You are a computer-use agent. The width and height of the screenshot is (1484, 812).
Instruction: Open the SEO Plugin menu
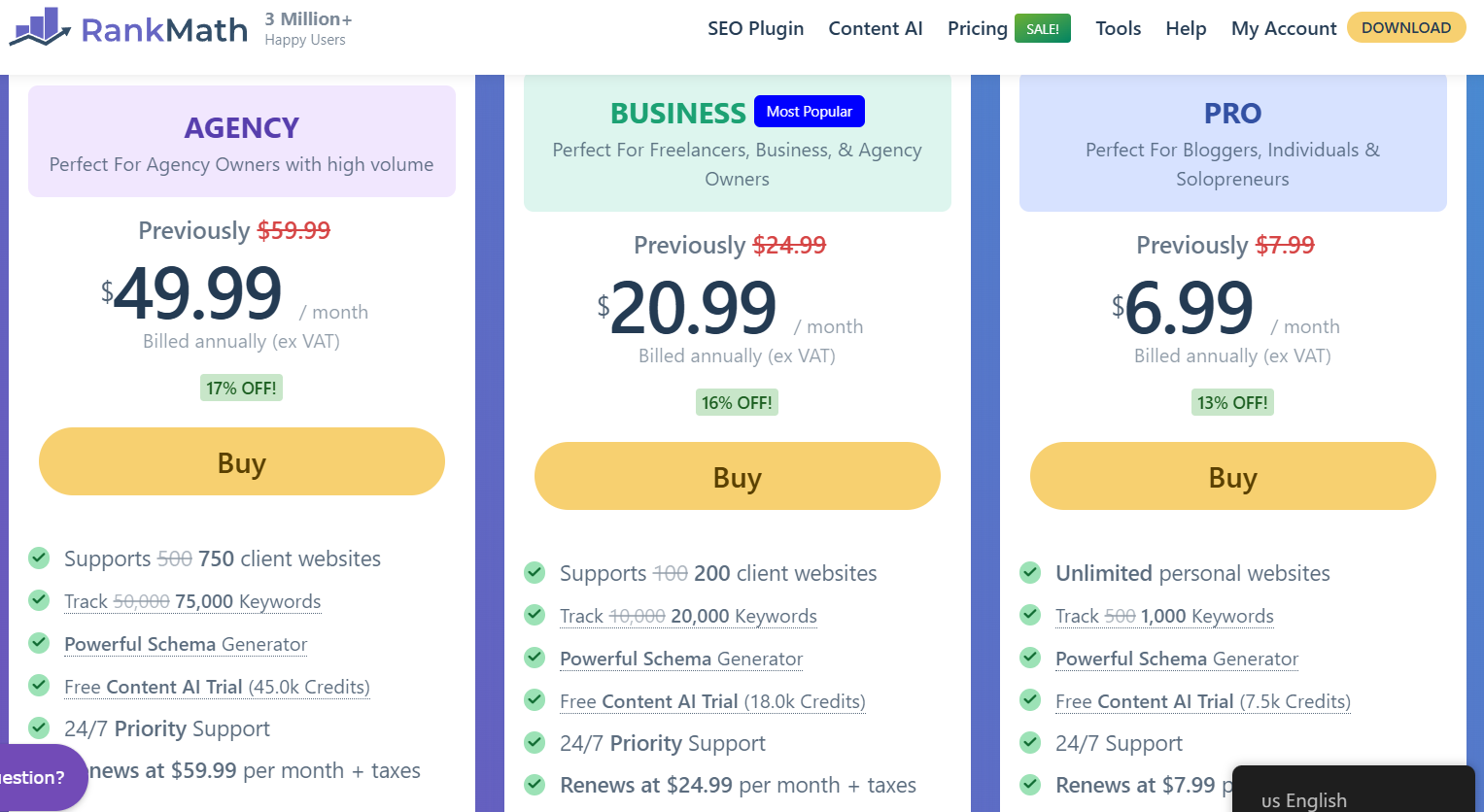[756, 28]
